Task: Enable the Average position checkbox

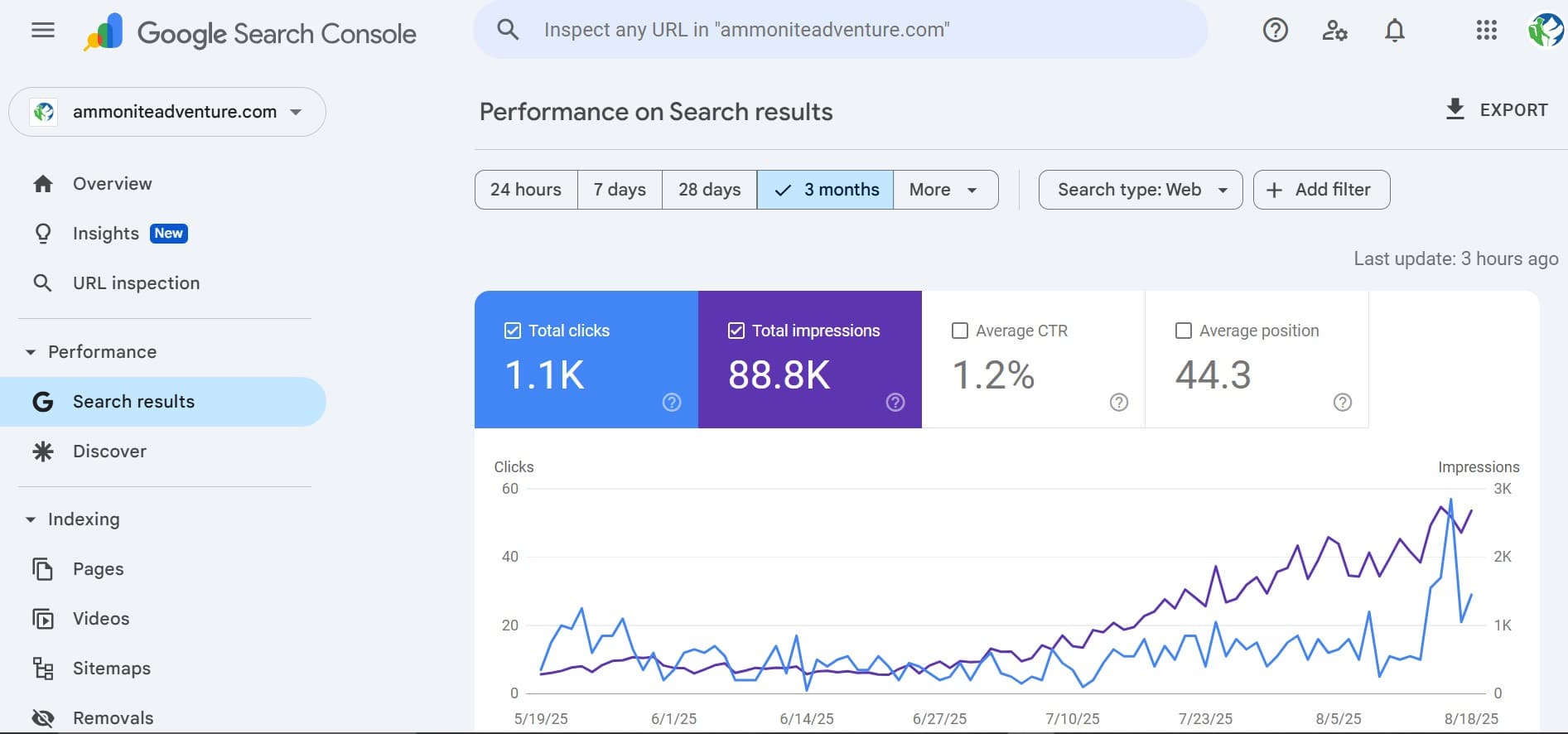Action: [x=1184, y=331]
